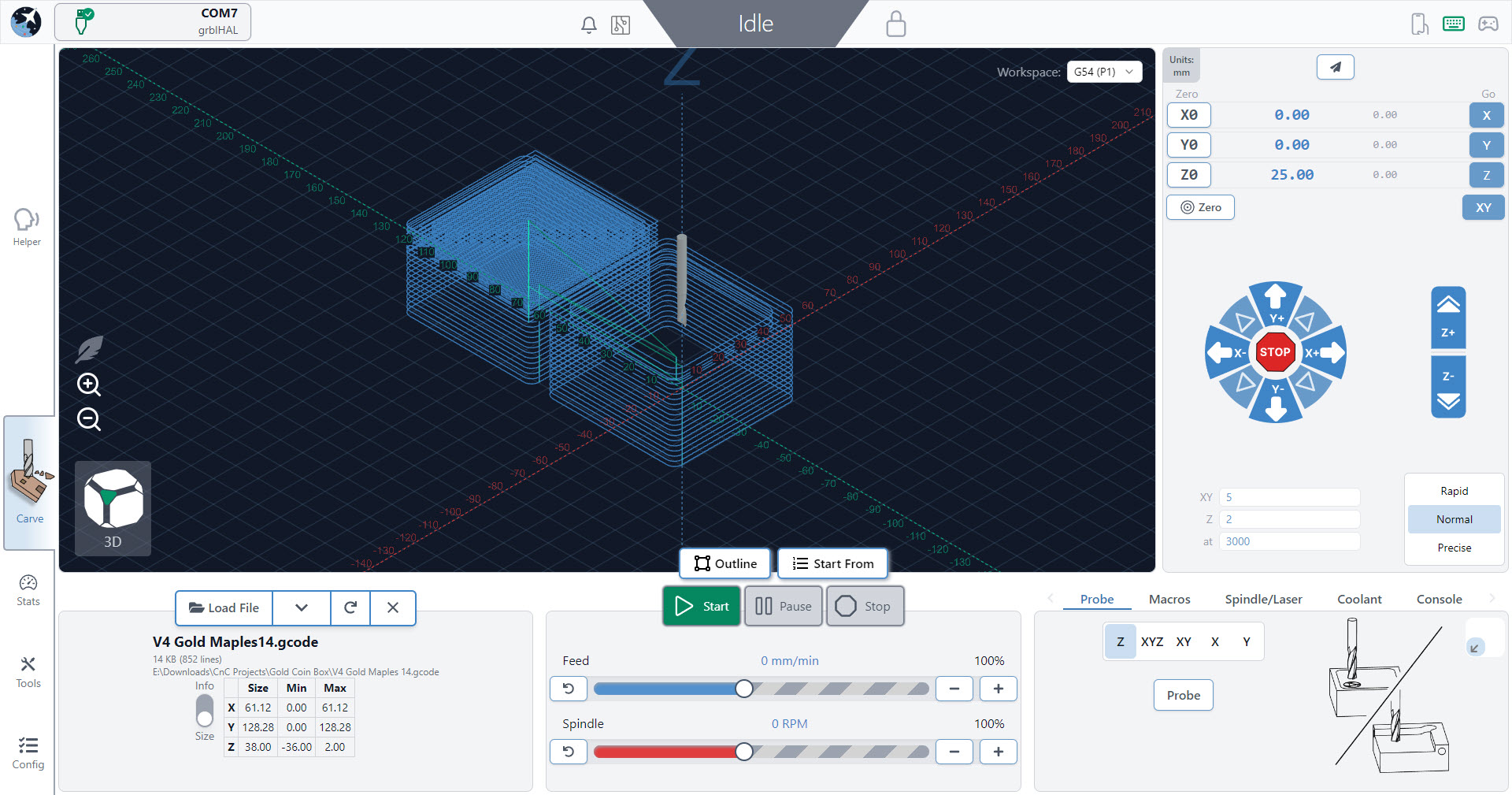Toggle keyboard shortcuts icon
The width and height of the screenshot is (1512, 795).
[x=1453, y=24]
